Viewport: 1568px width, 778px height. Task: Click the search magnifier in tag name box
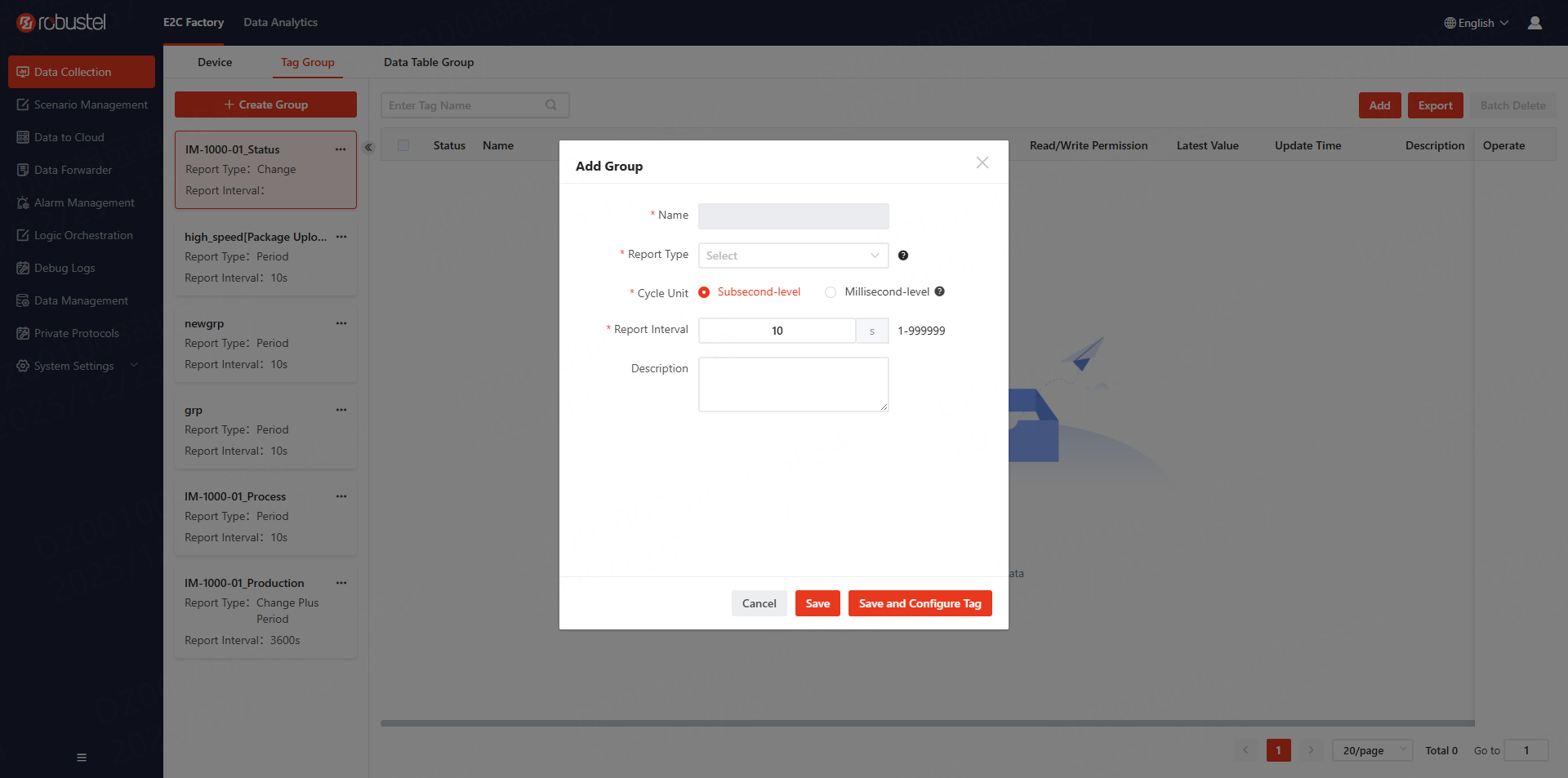click(551, 105)
